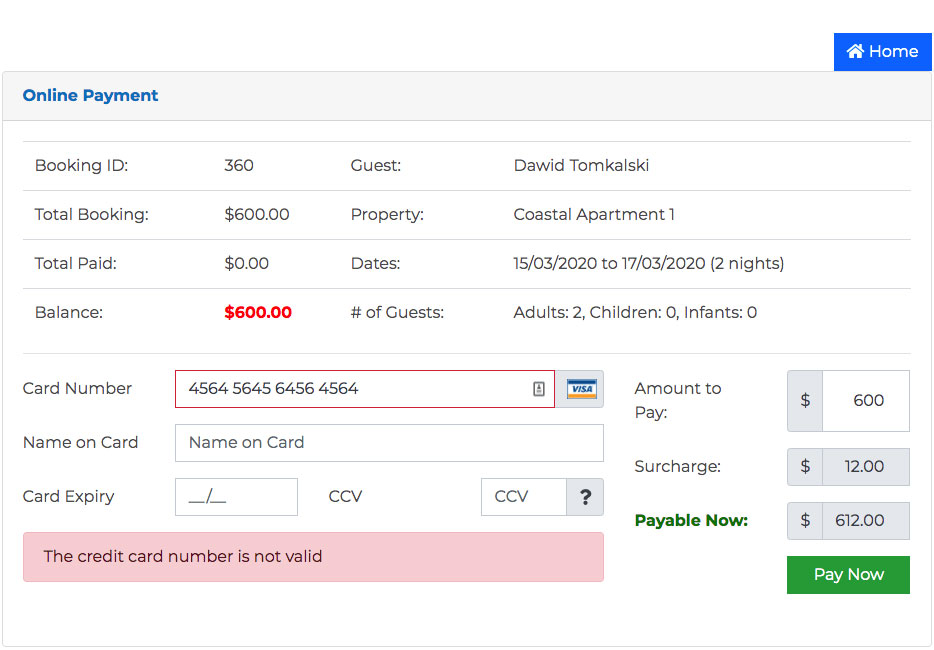Image resolution: width=934 pixels, height=650 pixels.
Task: Select the CCV input field
Action: tap(524, 497)
